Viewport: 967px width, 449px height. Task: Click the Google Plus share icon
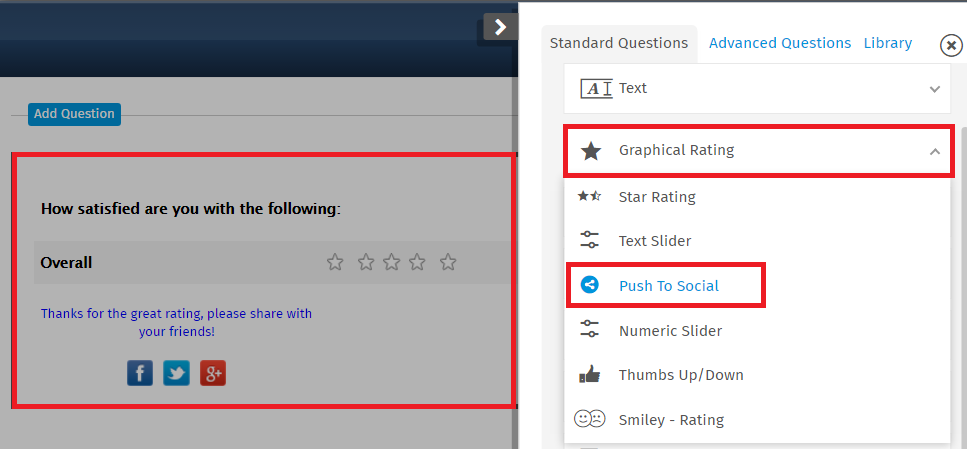[213, 373]
